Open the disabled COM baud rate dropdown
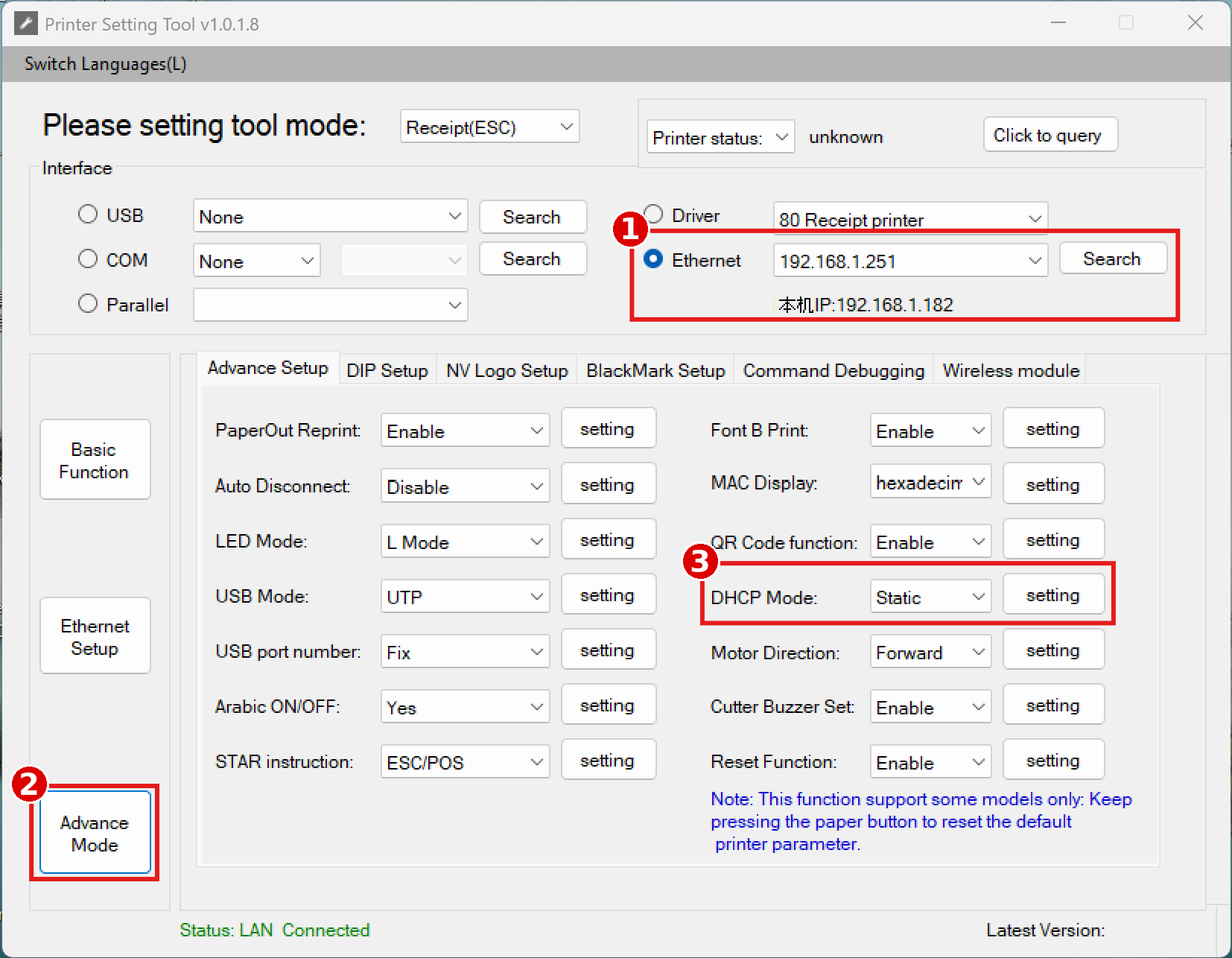 [x=404, y=261]
